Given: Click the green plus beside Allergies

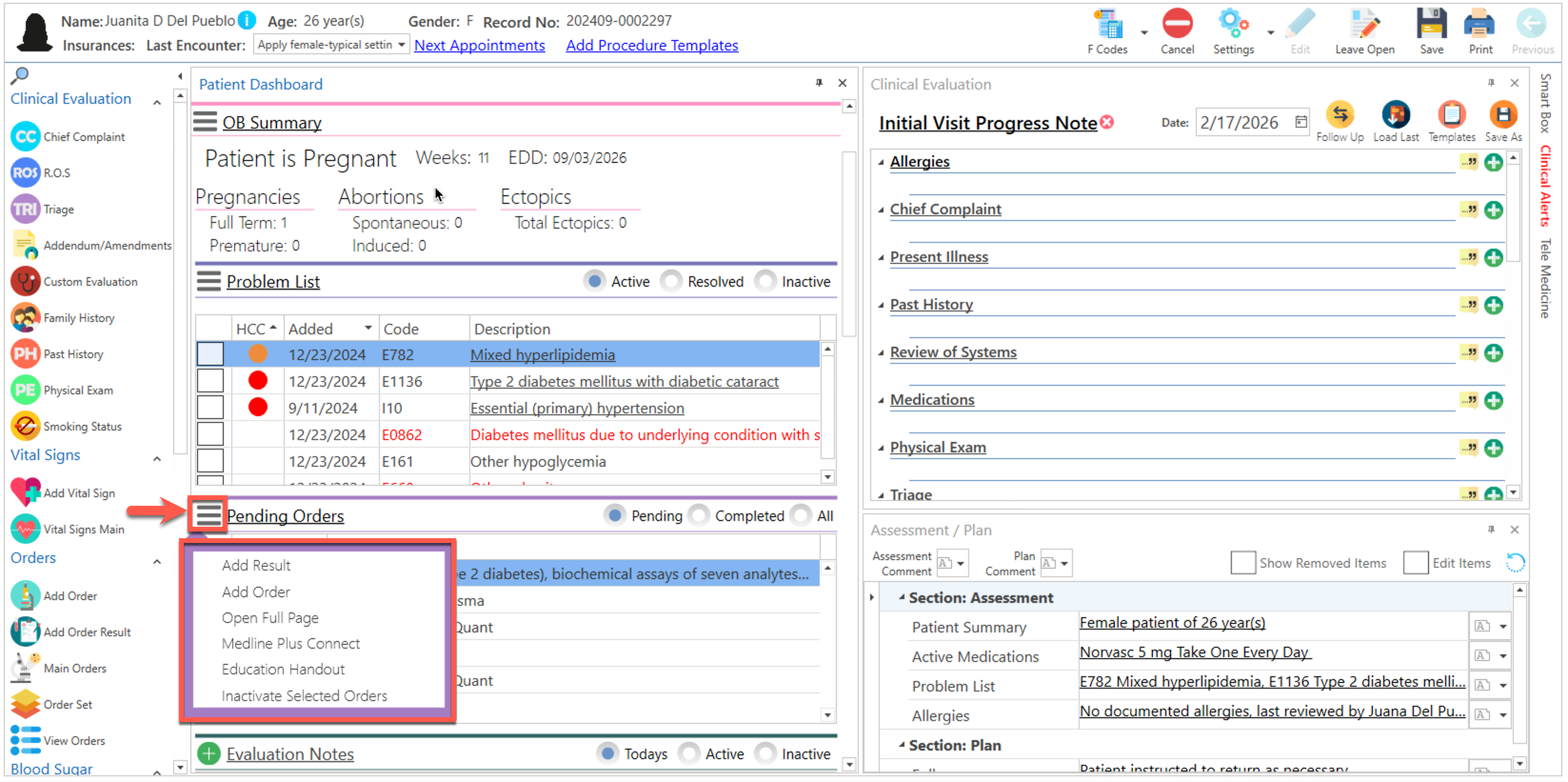Looking at the screenshot, I should click(1493, 162).
